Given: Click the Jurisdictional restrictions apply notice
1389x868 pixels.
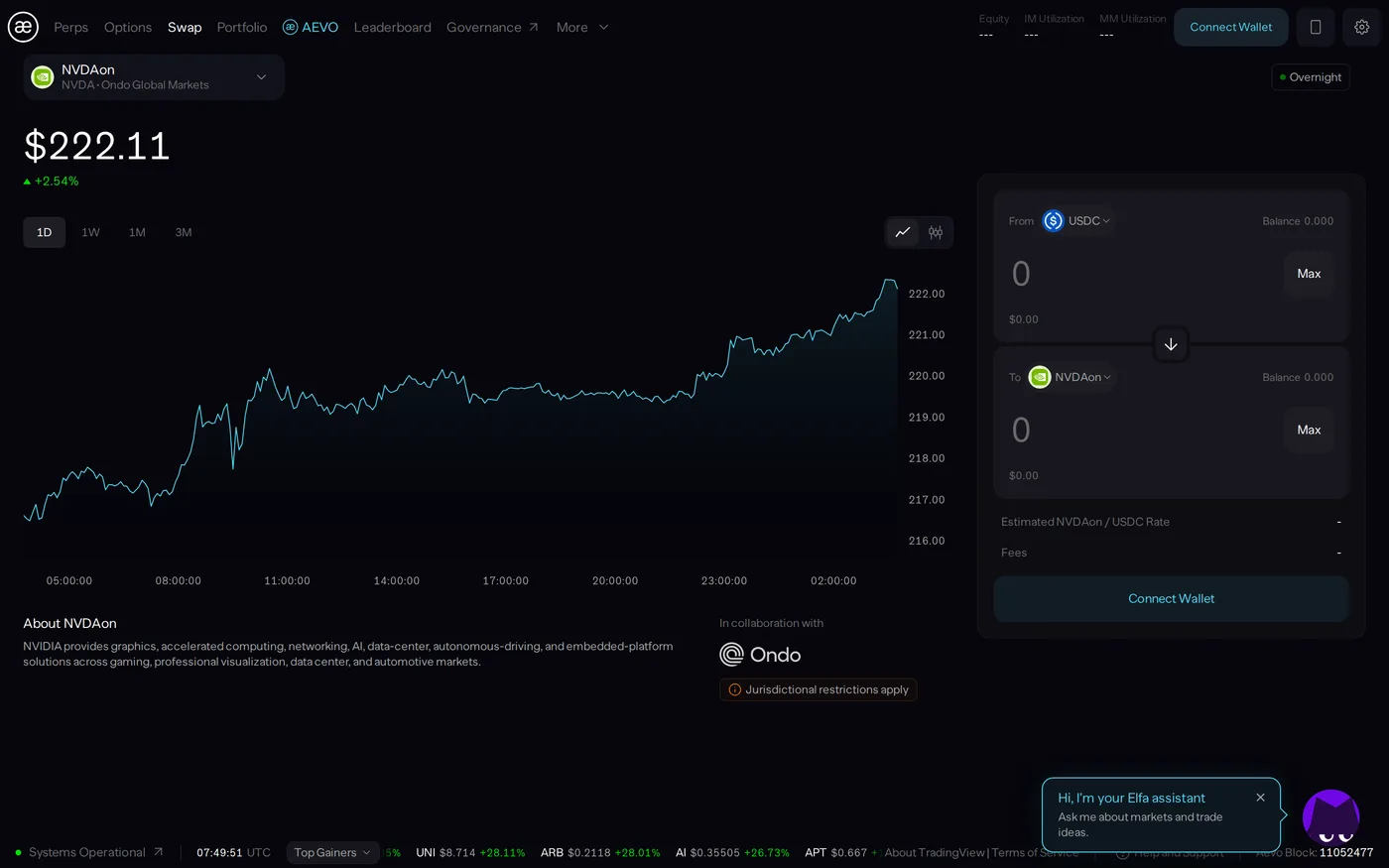Looking at the screenshot, I should coord(819,689).
